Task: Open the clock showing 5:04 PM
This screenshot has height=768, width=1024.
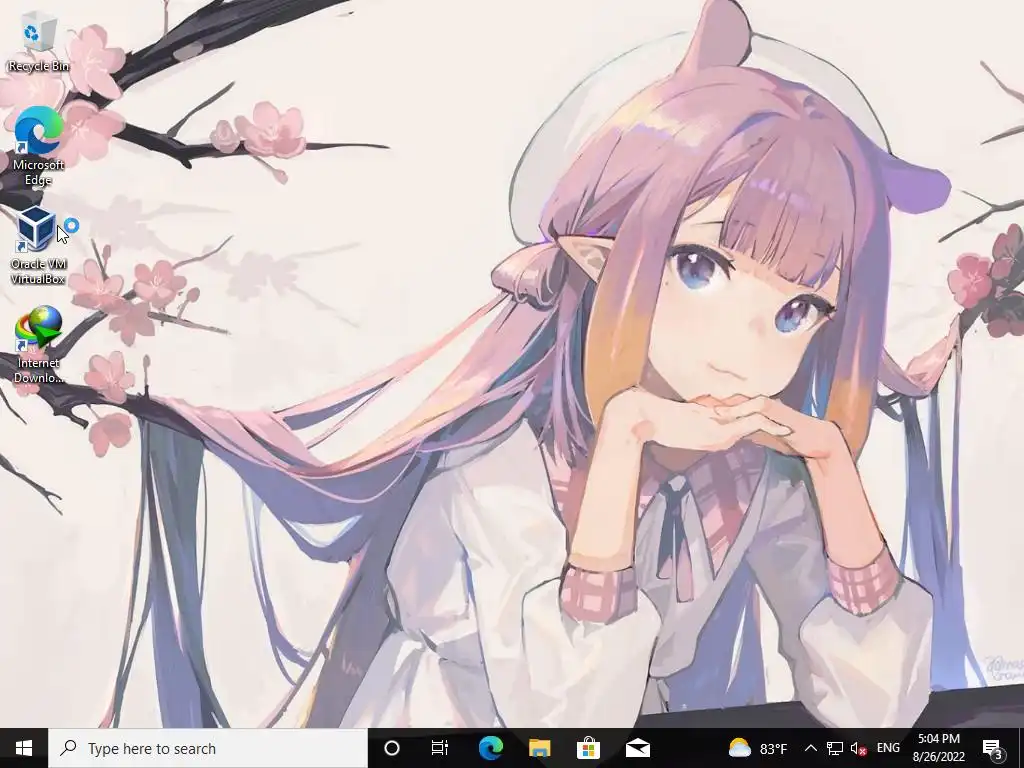Action: point(938,748)
